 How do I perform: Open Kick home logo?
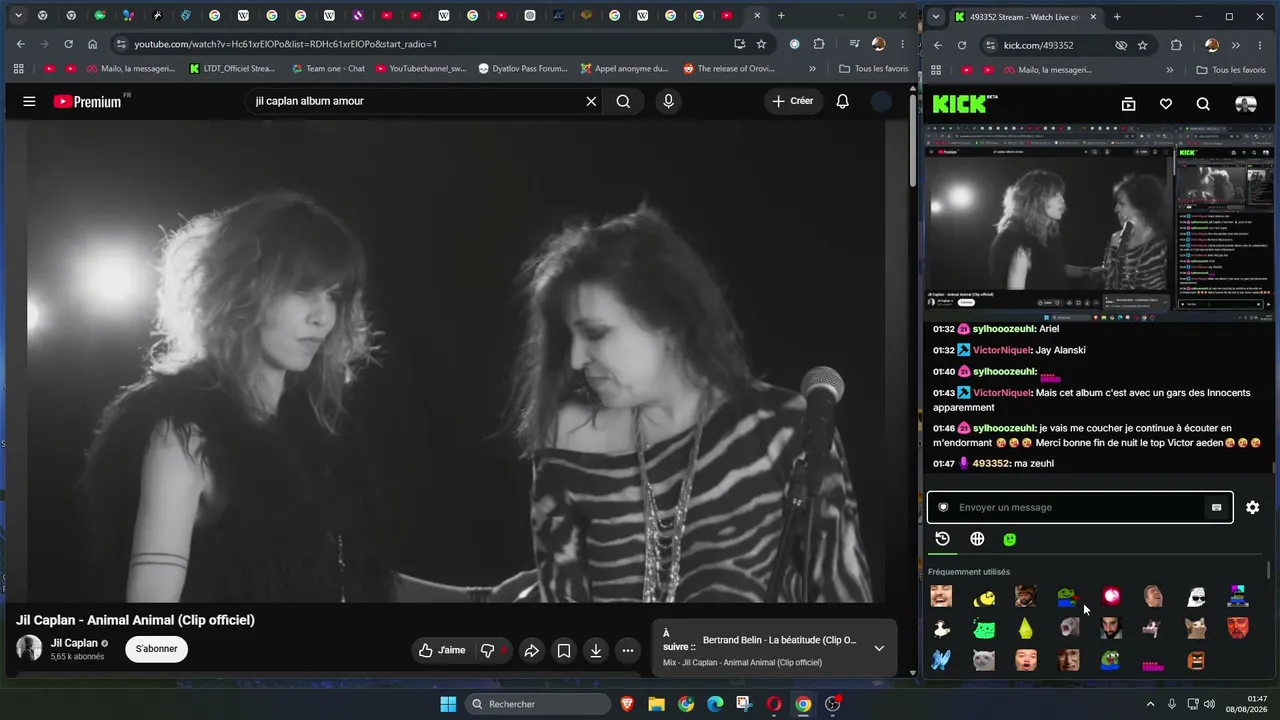(965, 104)
